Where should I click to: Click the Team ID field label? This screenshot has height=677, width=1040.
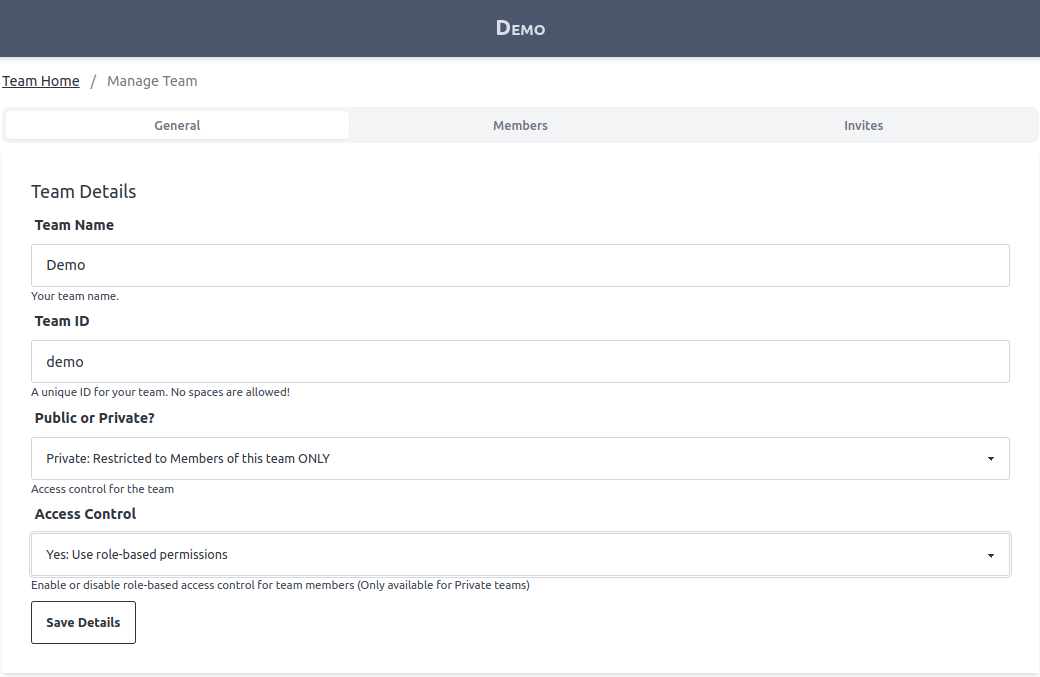62,321
